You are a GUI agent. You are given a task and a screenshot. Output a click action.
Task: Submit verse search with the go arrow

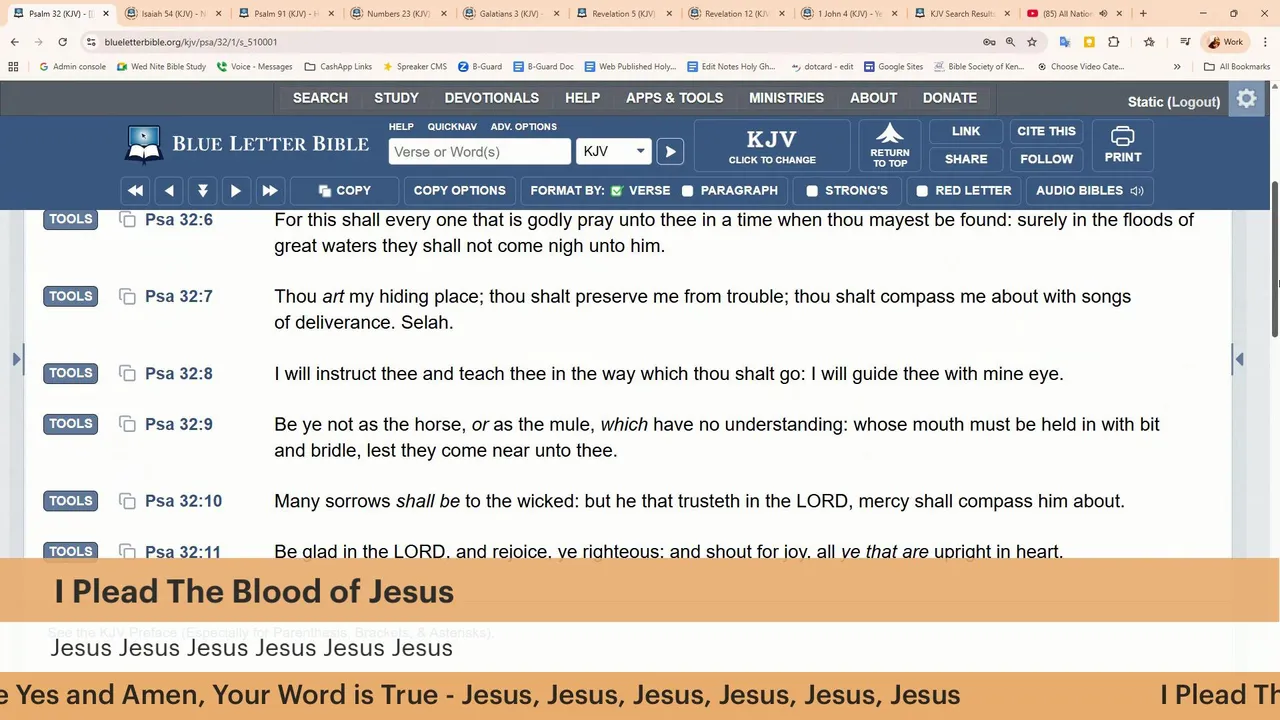point(670,151)
